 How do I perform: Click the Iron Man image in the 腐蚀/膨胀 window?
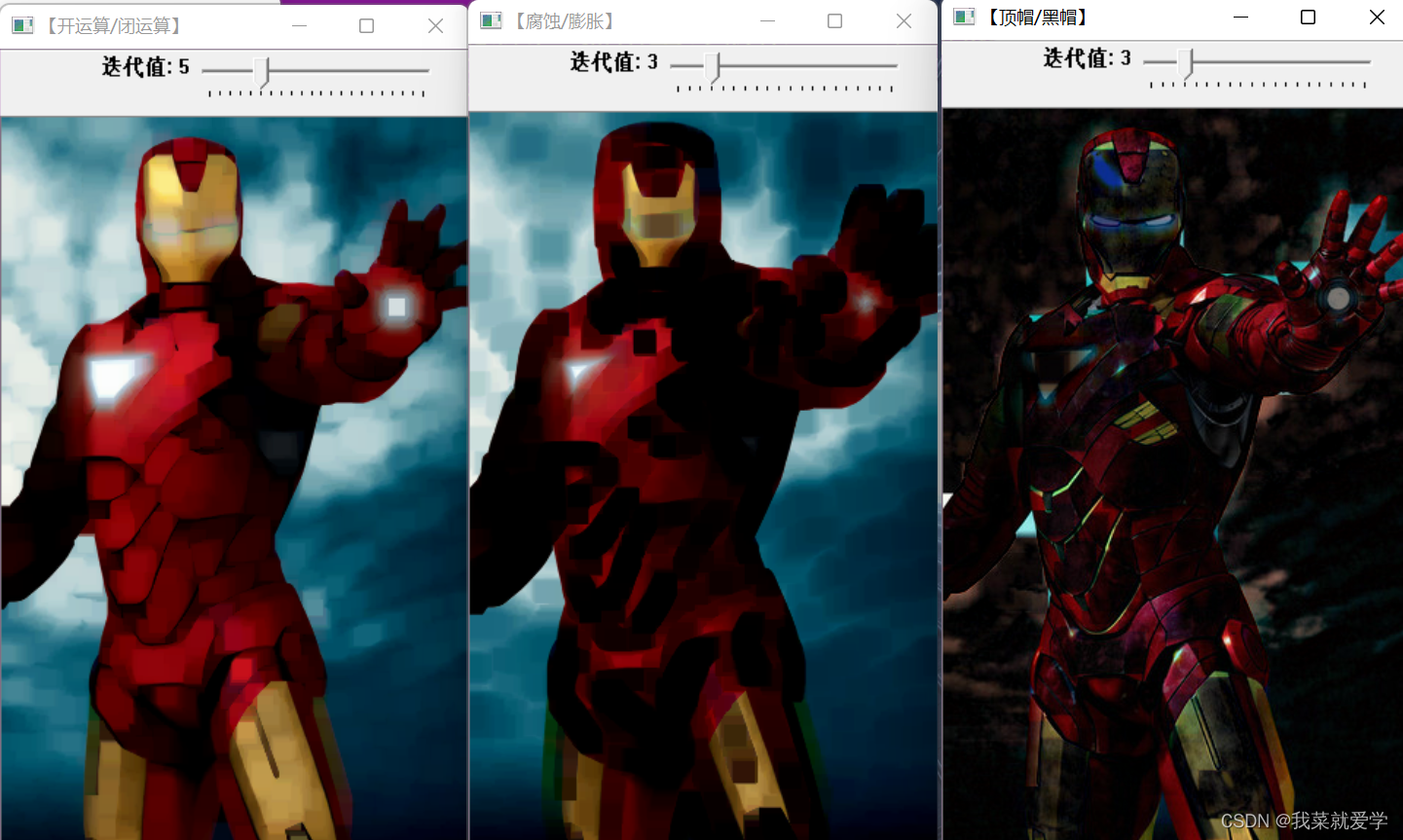(703, 476)
